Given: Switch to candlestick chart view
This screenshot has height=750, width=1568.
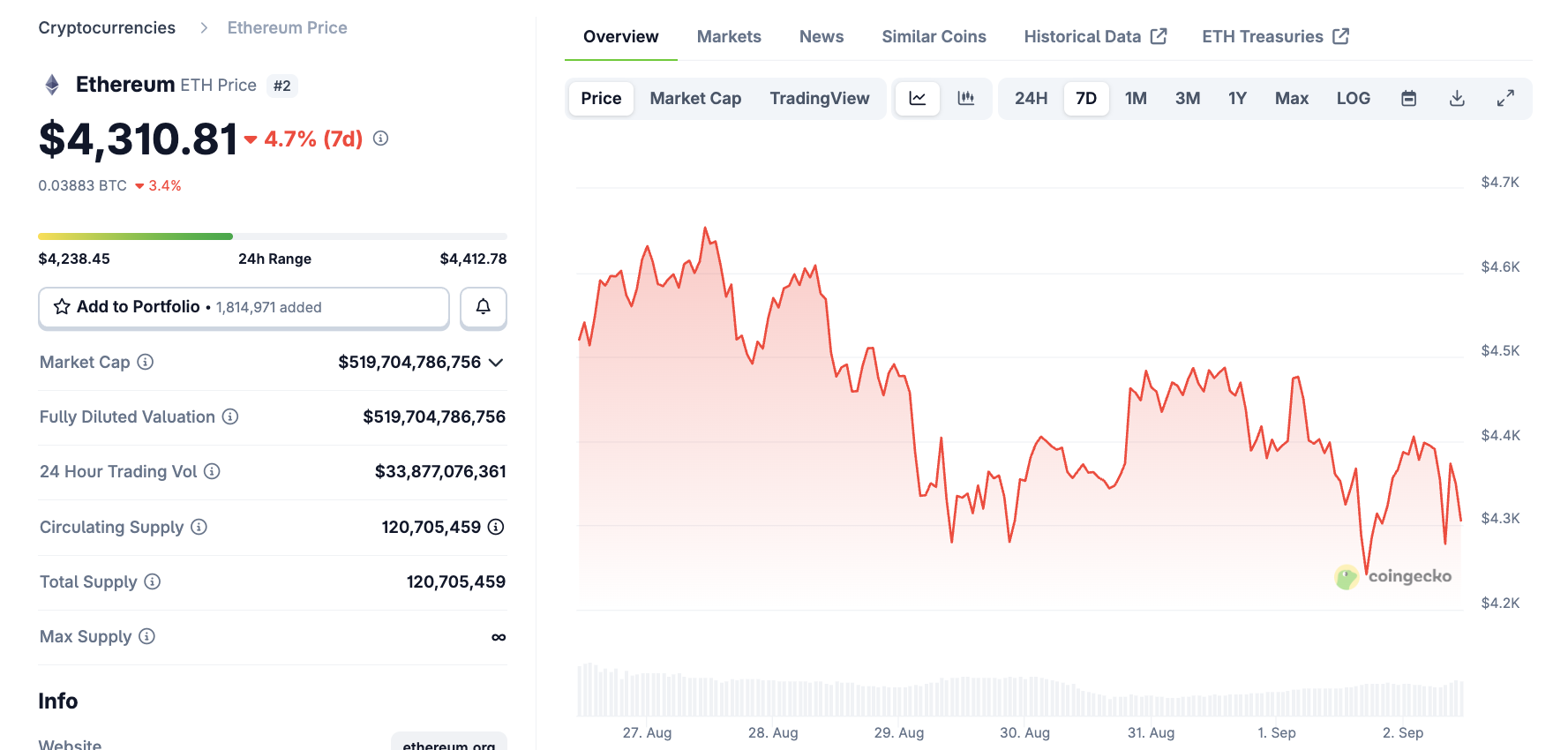Looking at the screenshot, I should point(967,98).
